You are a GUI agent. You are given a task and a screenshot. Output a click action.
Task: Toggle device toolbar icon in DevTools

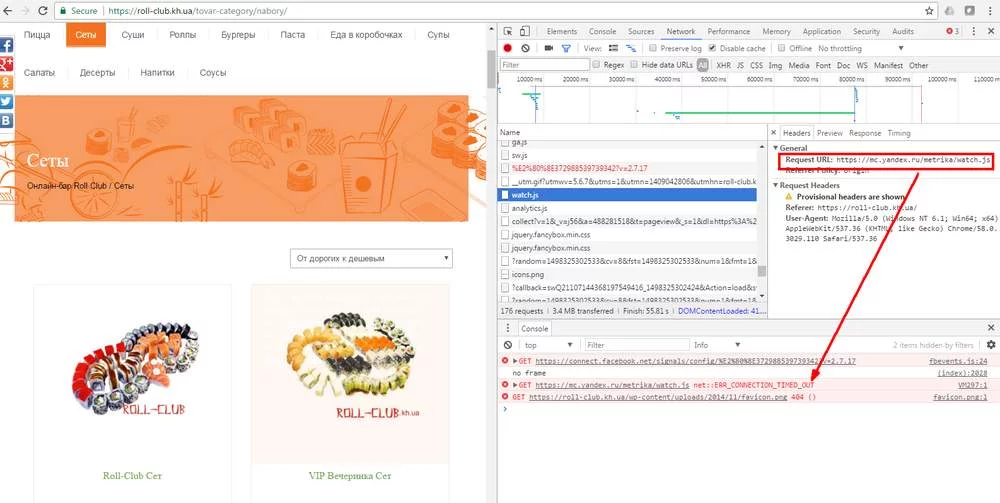(x=524, y=31)
